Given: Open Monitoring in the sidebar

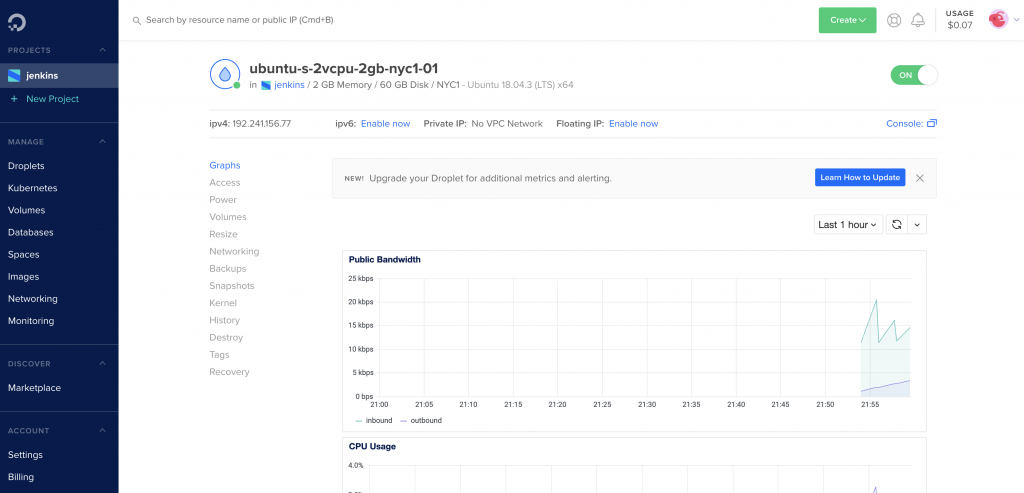Looking at the screenshot, I should tap(31, 321).
